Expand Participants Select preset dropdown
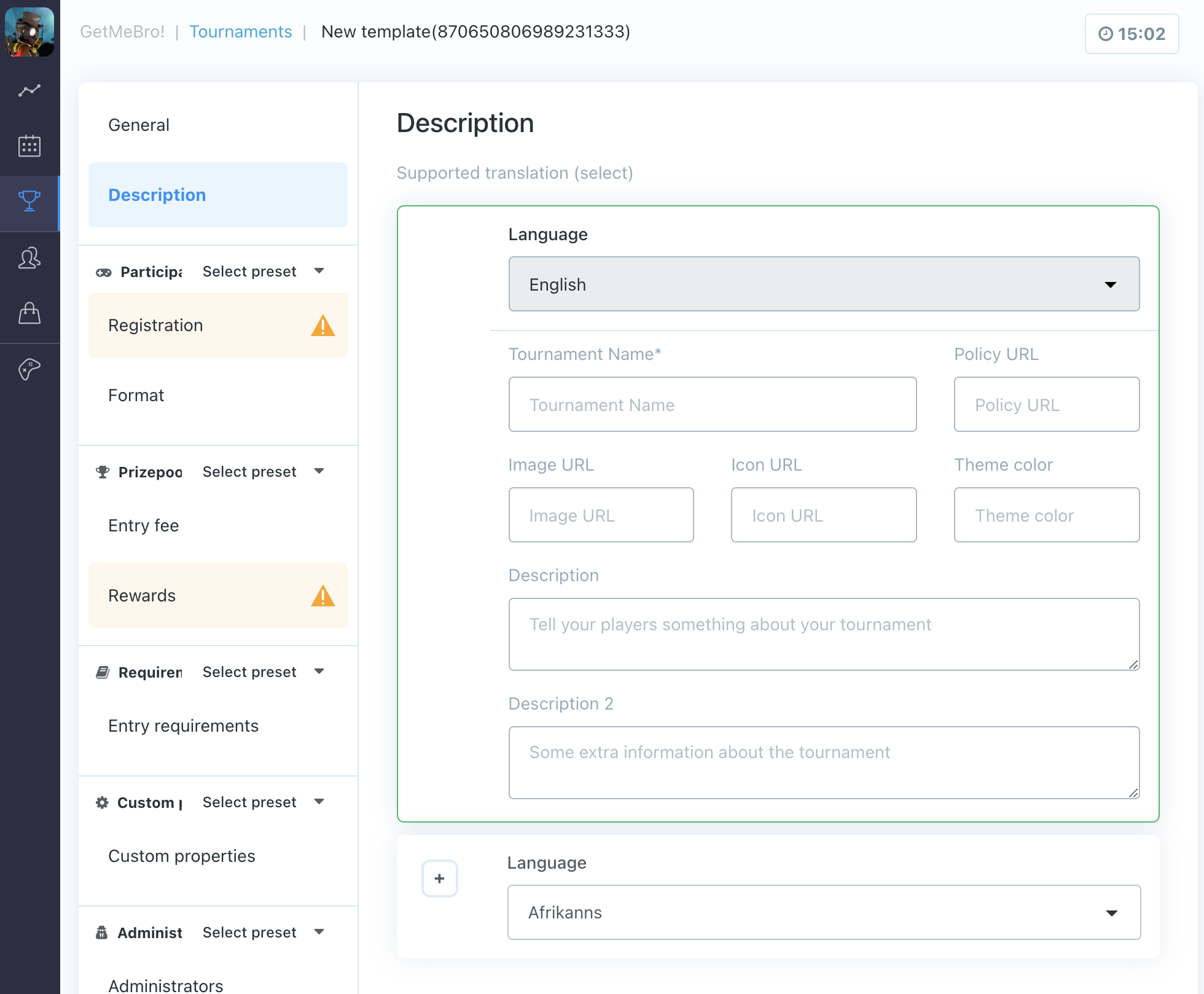Screen dimensions: 1204x994 [x=263, y=272]
